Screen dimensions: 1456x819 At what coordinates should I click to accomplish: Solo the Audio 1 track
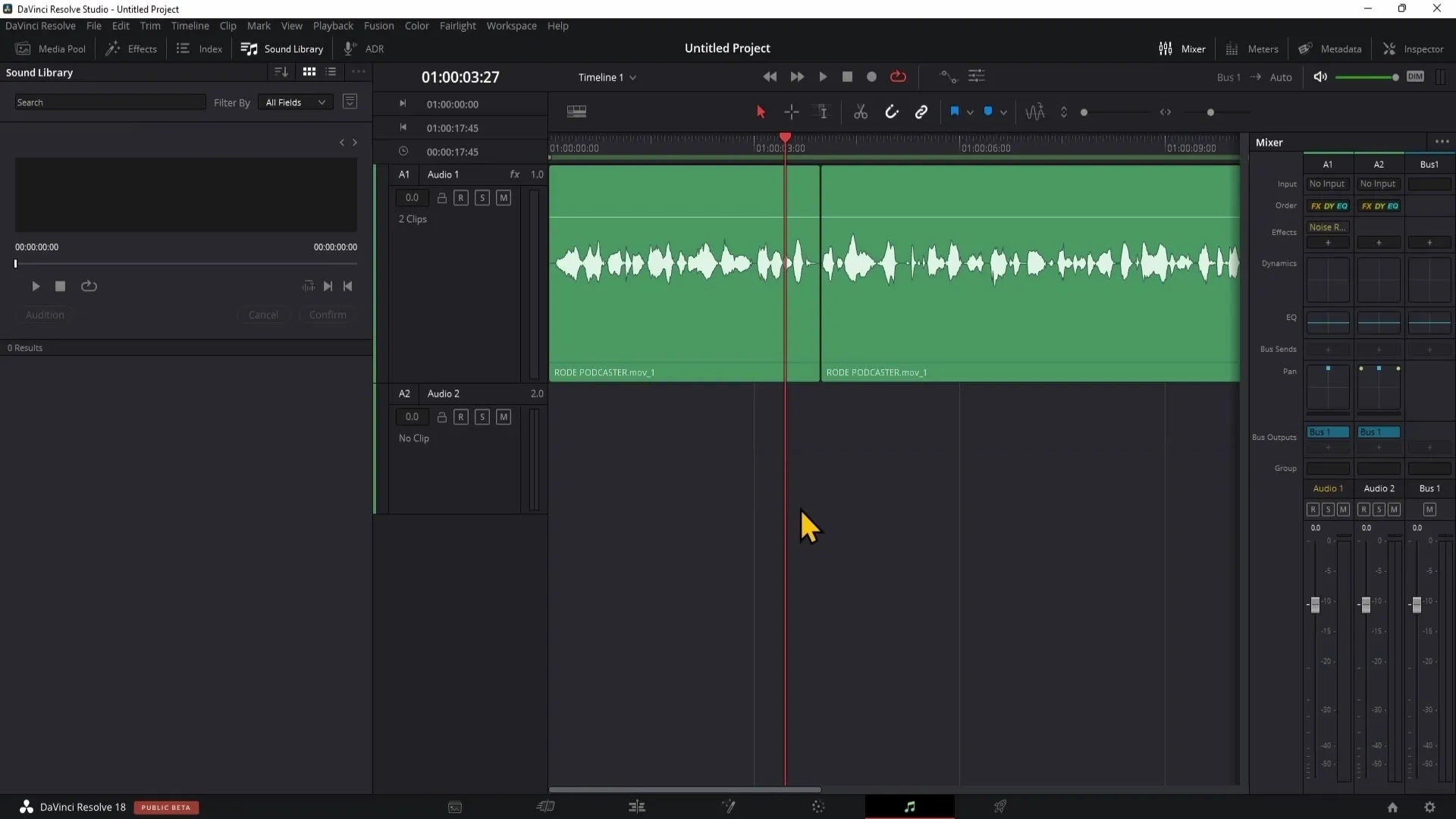coord(482,197)
